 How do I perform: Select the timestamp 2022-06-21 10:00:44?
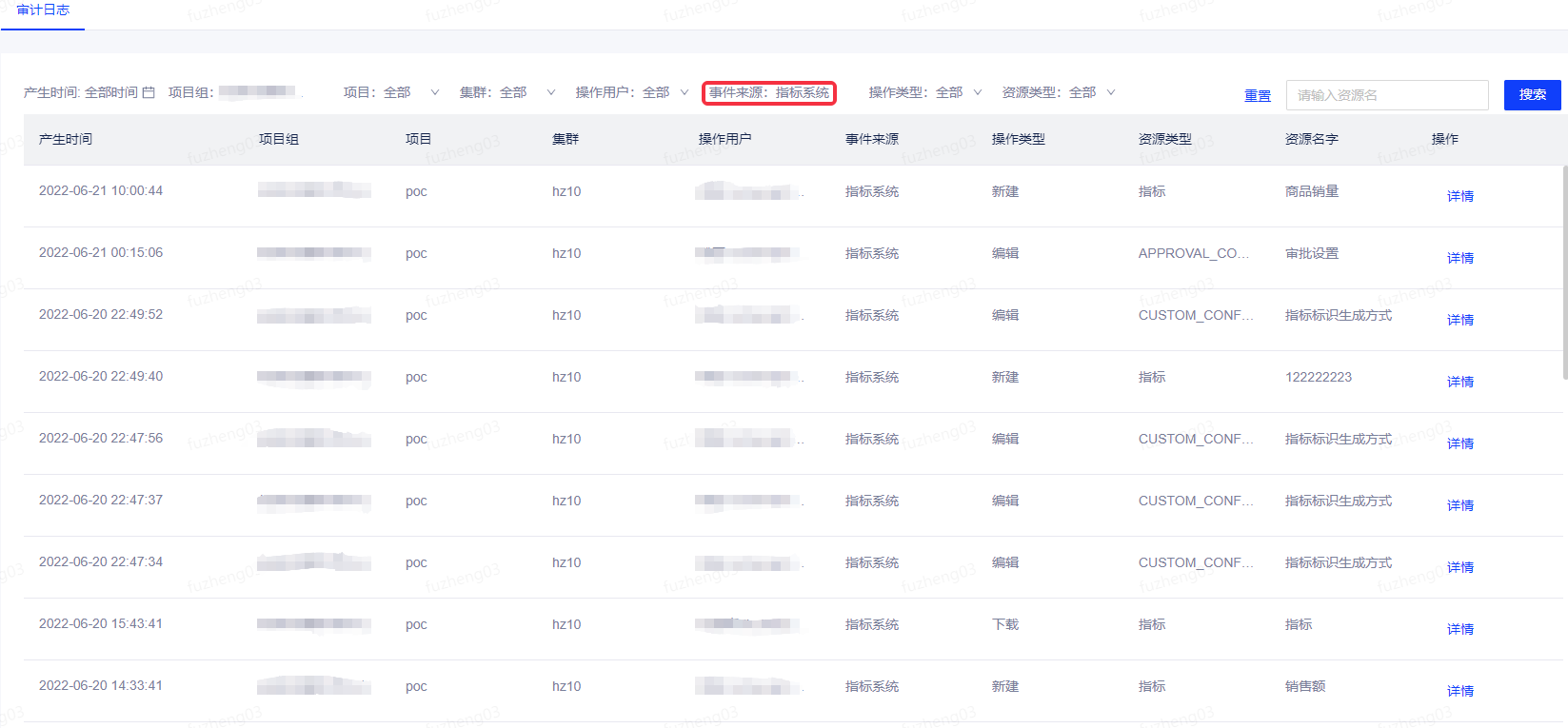click(101, 190)
